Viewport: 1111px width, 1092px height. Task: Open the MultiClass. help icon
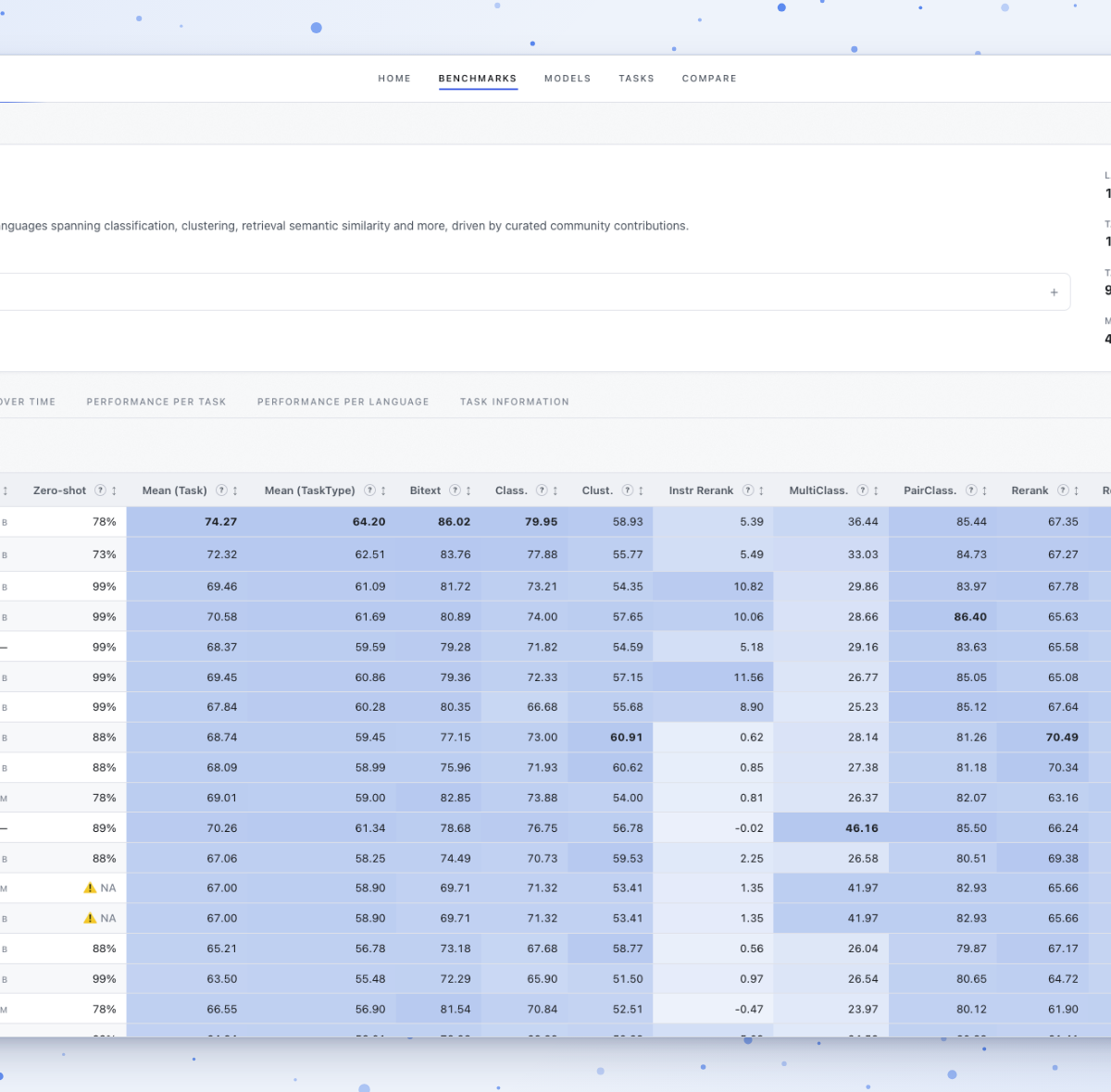[862, 490]
